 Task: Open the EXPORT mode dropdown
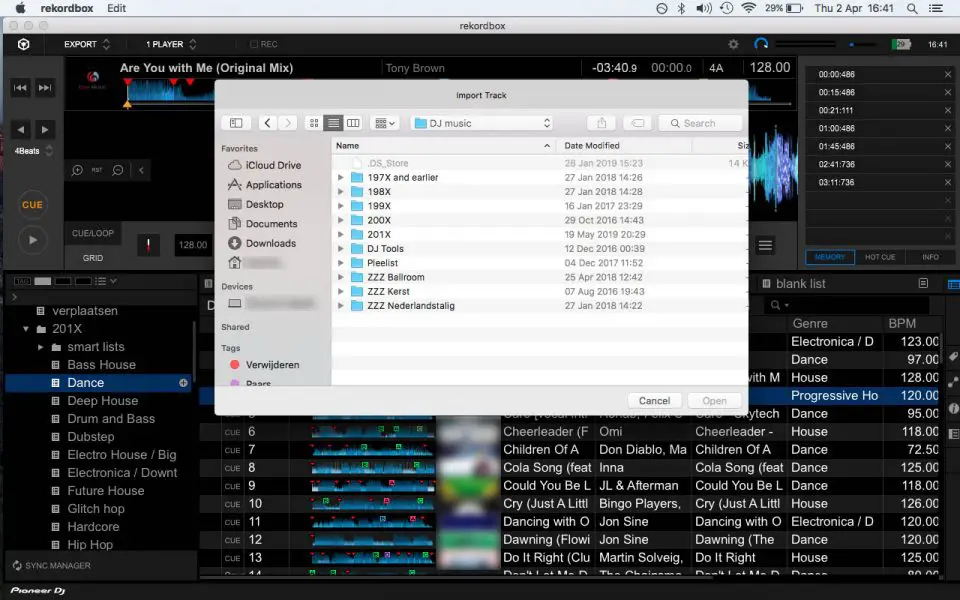87,44
